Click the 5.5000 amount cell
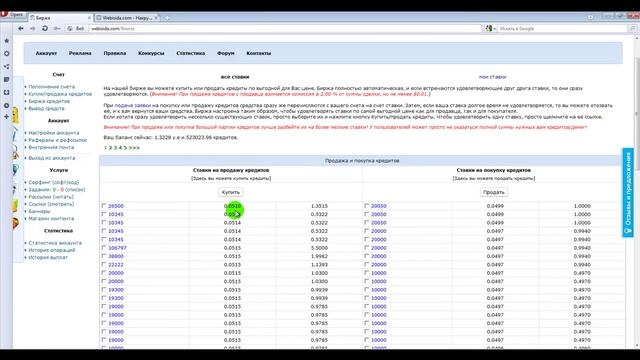Viewport: 640px width, 360px height. 319,248
